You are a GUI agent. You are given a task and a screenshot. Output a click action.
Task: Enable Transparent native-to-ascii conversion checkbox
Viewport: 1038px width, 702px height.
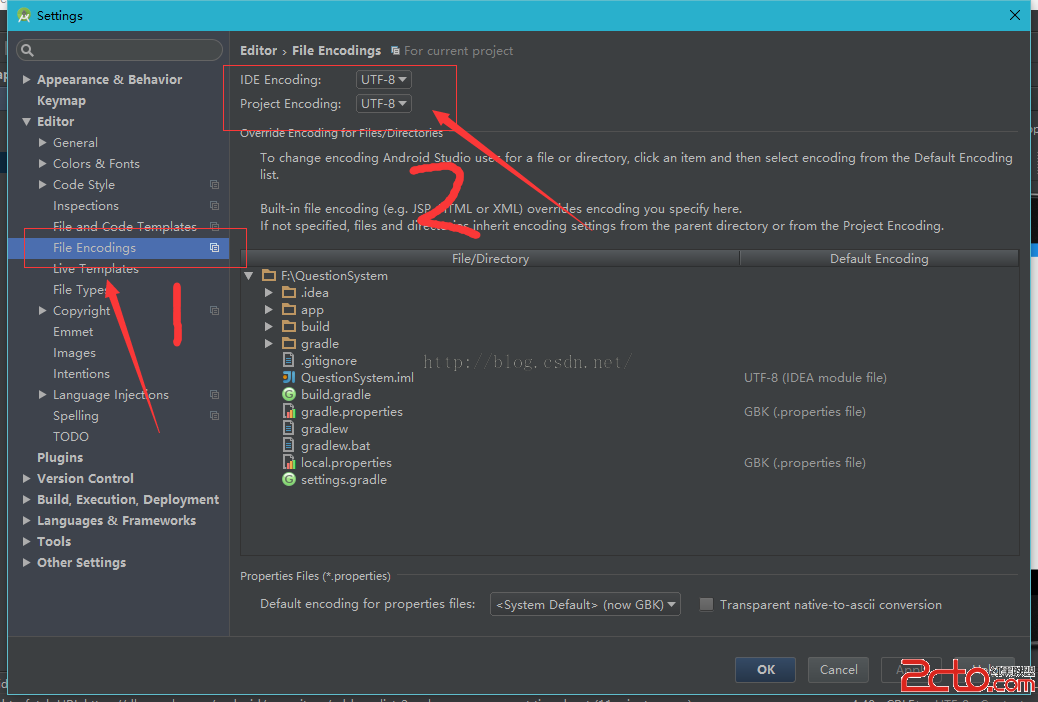(x=707, y=604)
